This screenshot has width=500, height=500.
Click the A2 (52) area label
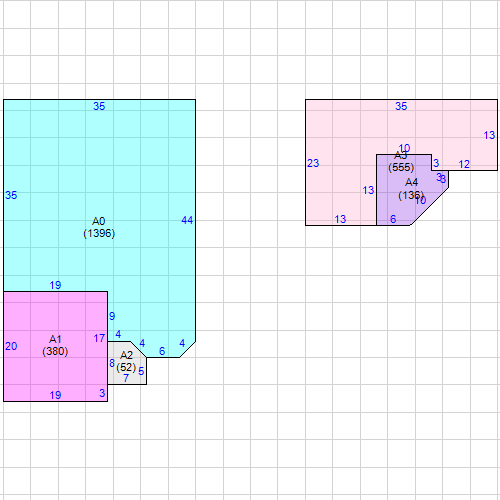126,361
